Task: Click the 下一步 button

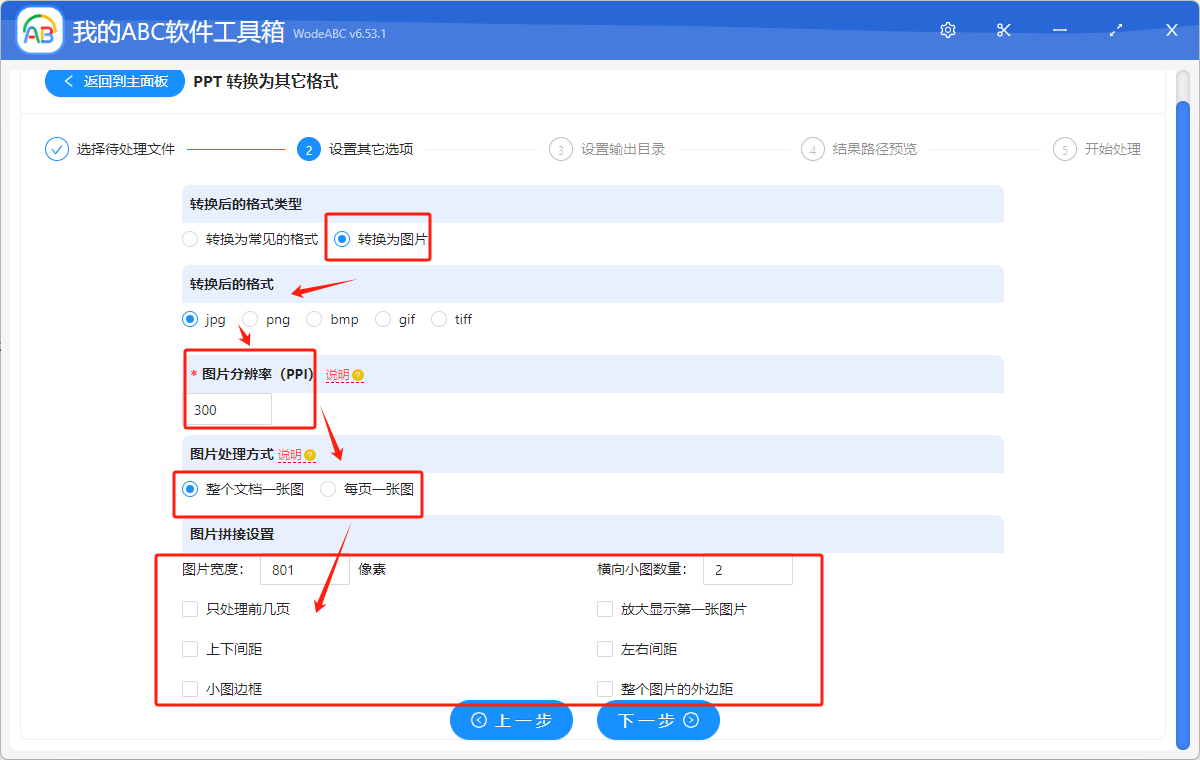Action: pyautogui.click(x=658, y=720)
